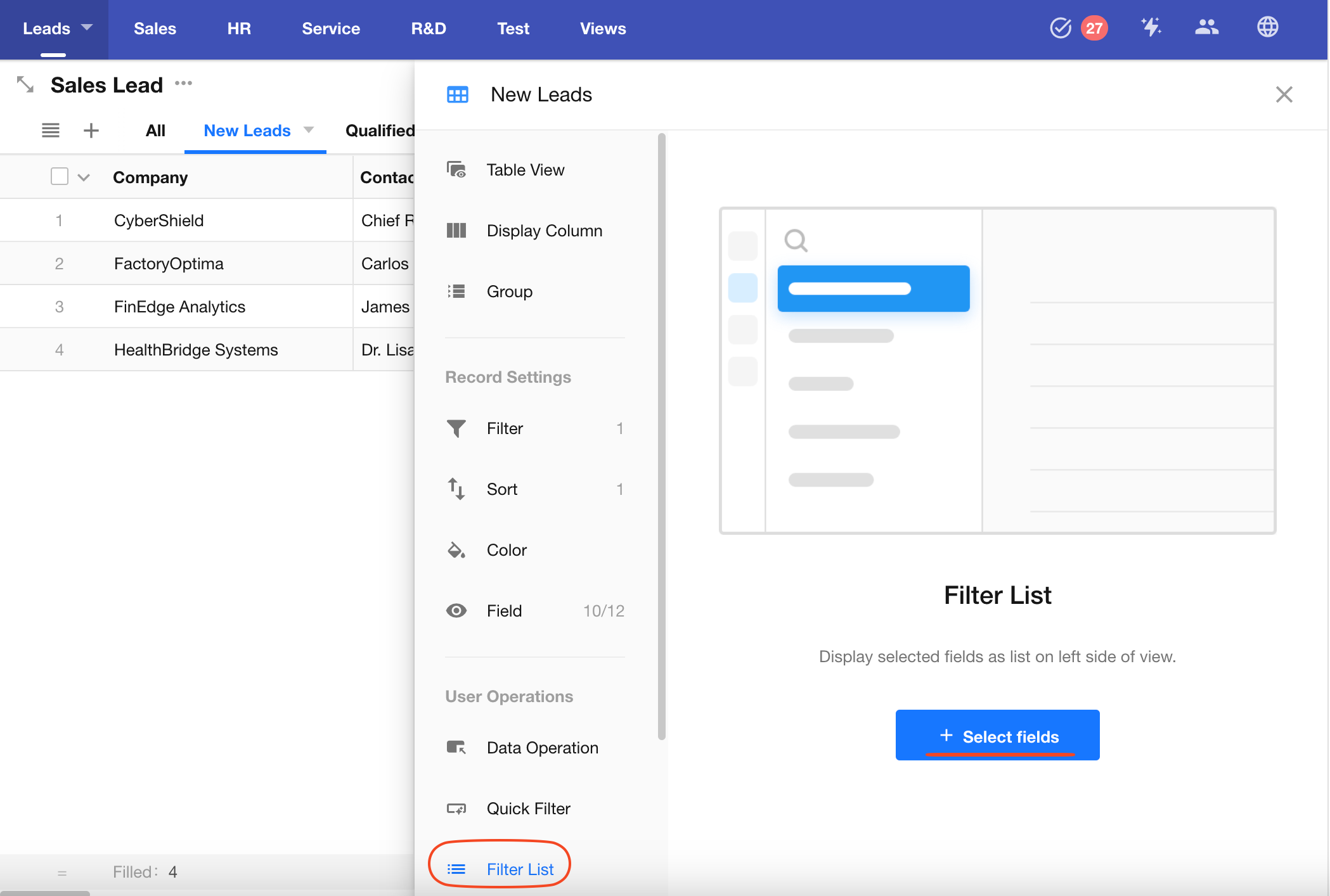The height and width of the screenshot is (896, 1330).
Task: Add a new view with plus icon
Action: tap(91, 131)
